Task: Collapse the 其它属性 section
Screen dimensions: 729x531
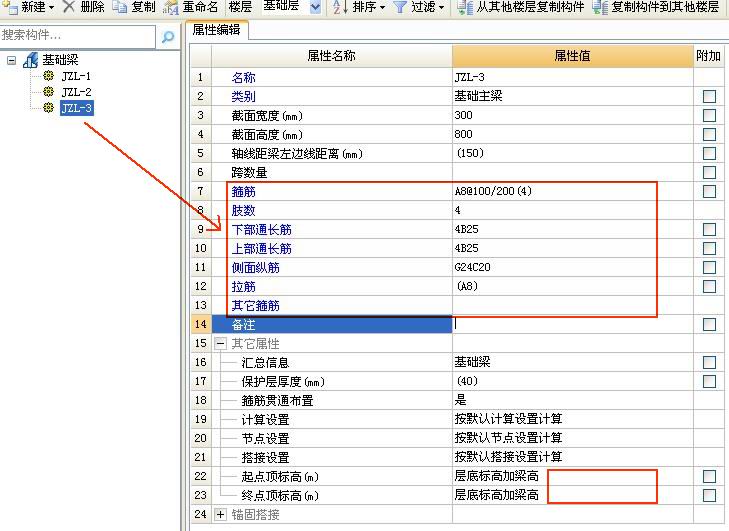Action: pyautogui.click(x=220, y=344)
